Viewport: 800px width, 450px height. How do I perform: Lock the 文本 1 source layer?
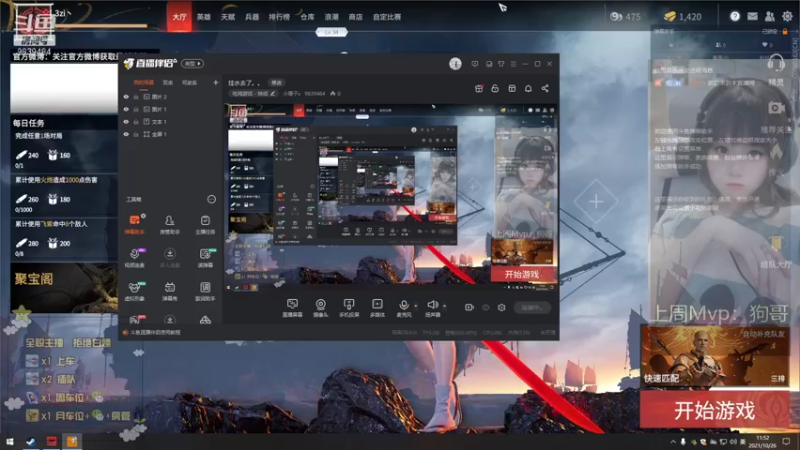click(136, 122)
